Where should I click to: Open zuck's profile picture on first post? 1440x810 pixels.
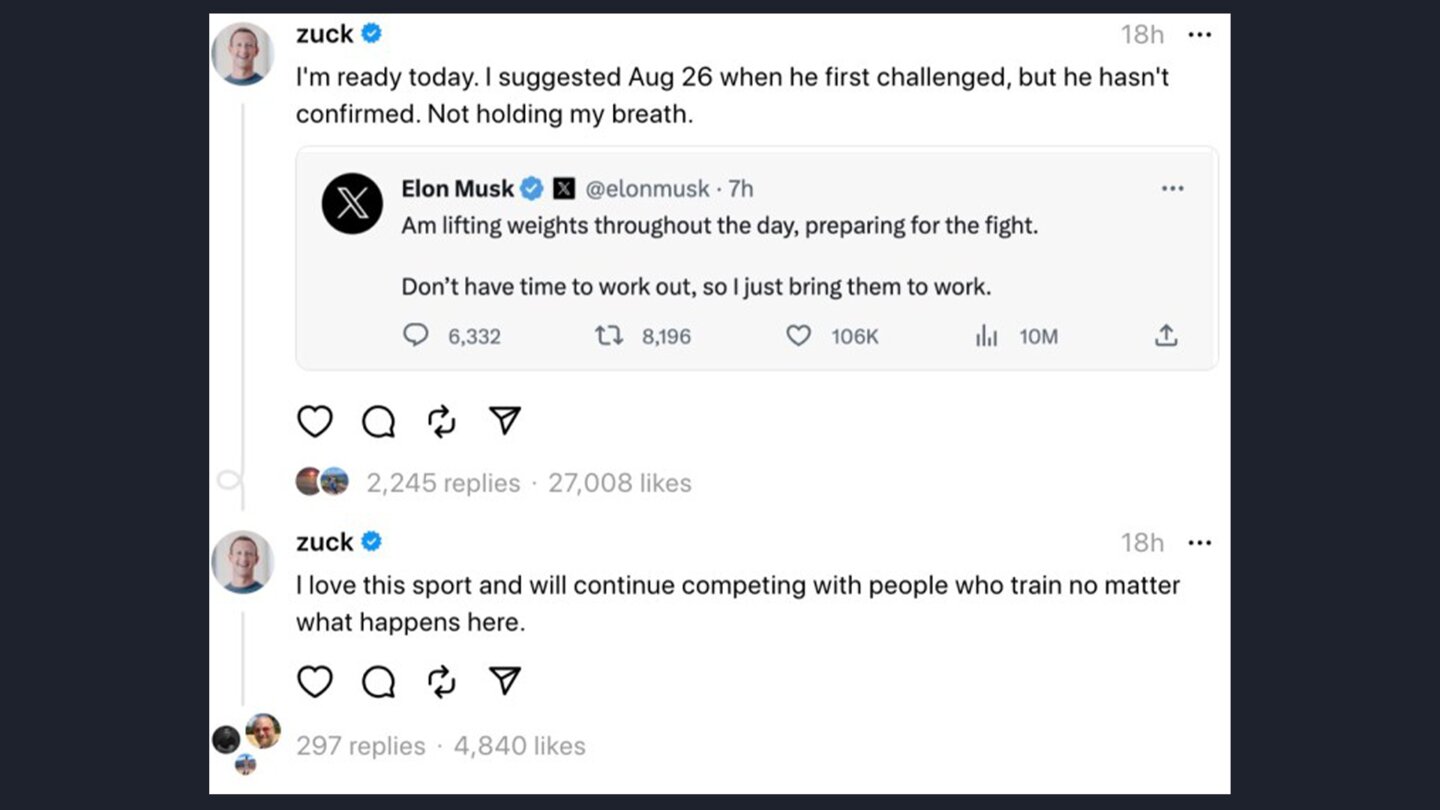coord(243,53)
